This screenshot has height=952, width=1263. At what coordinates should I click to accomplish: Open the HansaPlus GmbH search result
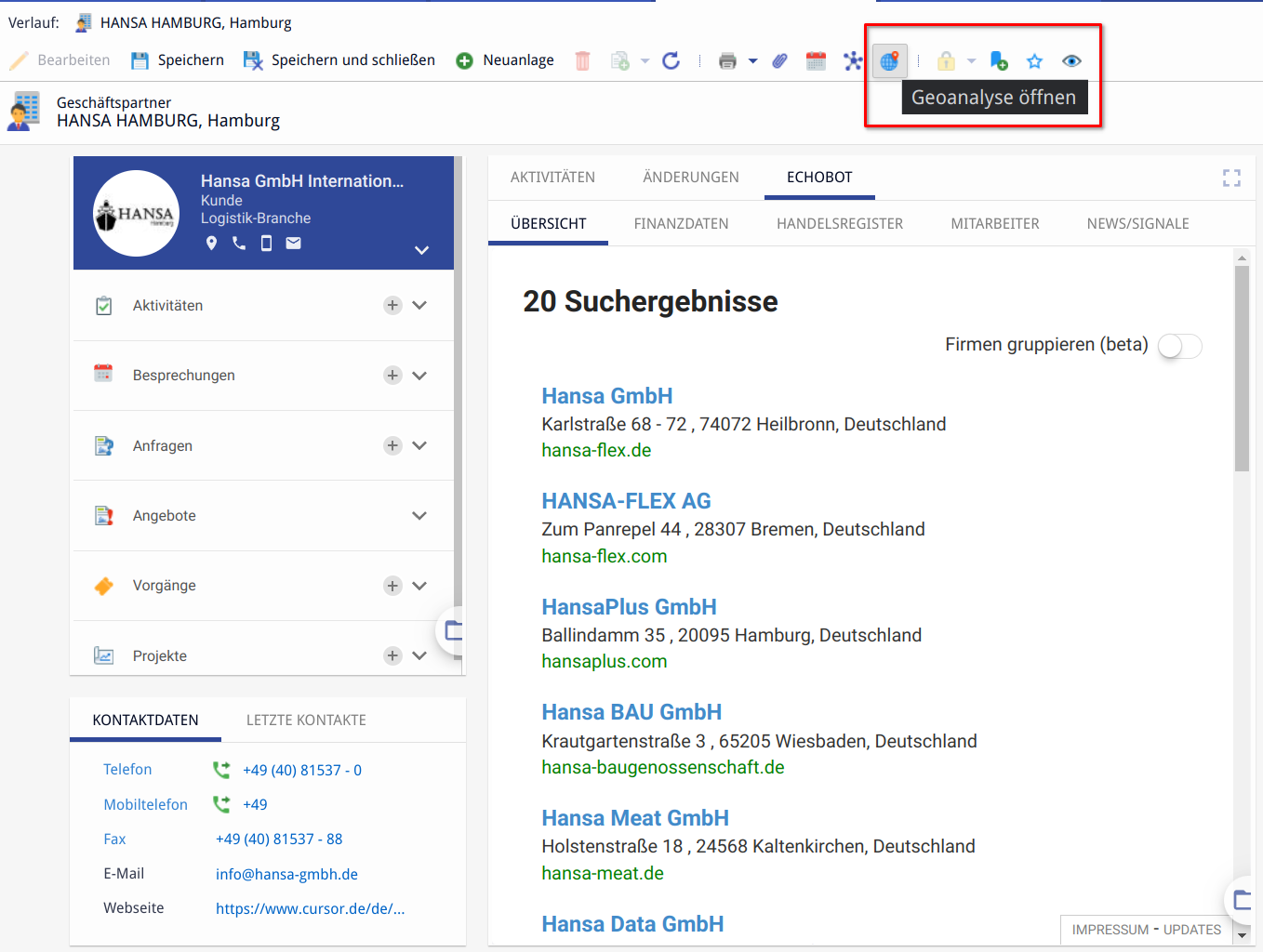[629, 607]
